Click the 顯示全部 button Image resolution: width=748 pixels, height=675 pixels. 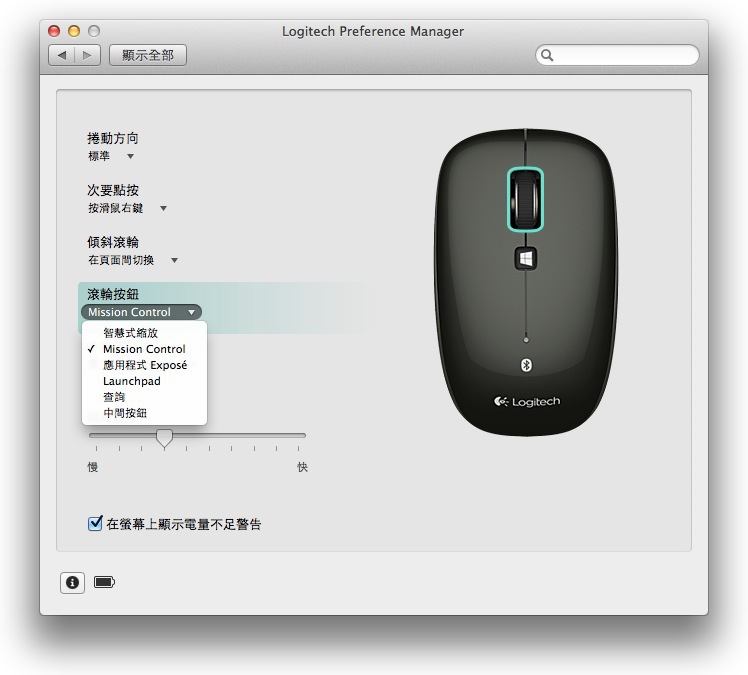coord(148,55)
